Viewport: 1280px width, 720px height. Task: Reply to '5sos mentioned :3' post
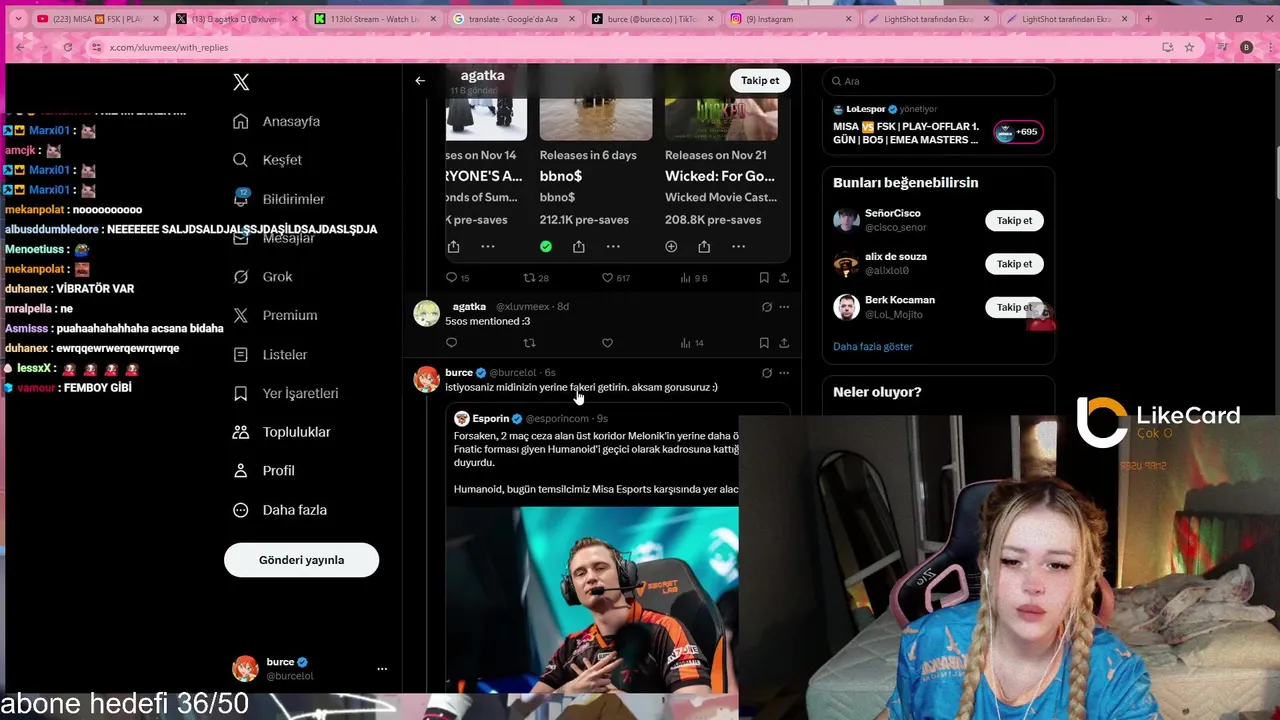[451, 343]
